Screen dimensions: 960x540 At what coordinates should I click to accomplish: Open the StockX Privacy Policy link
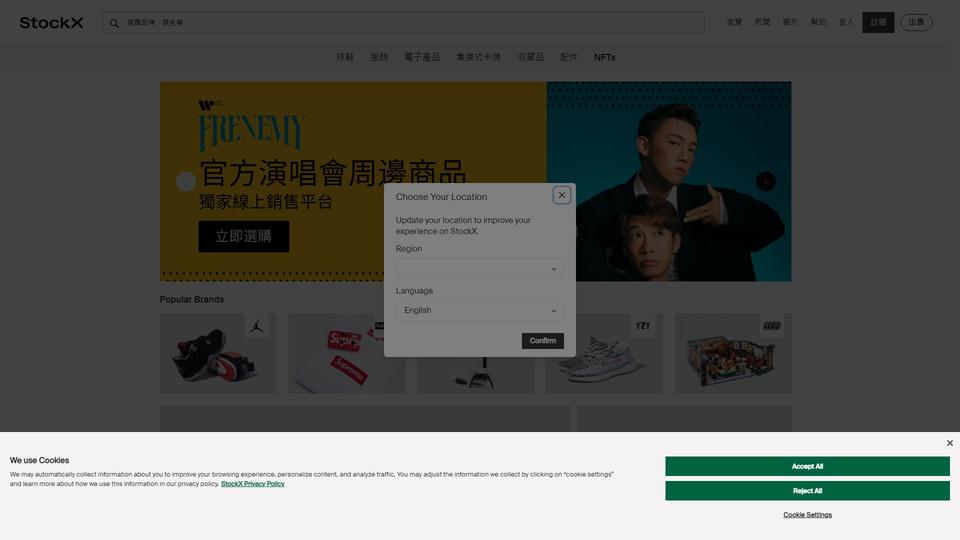(x=252, y=484)
